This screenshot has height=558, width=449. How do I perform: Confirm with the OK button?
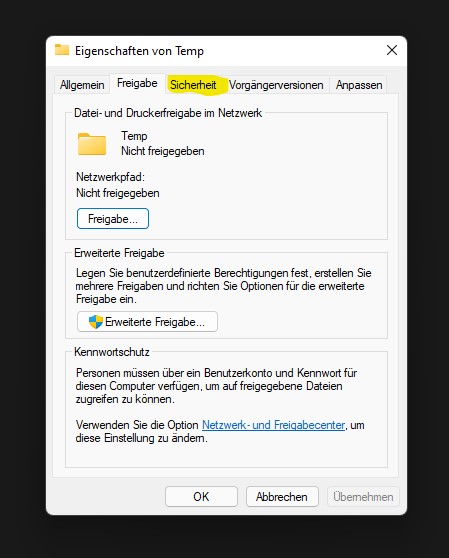tap(201, 496)
